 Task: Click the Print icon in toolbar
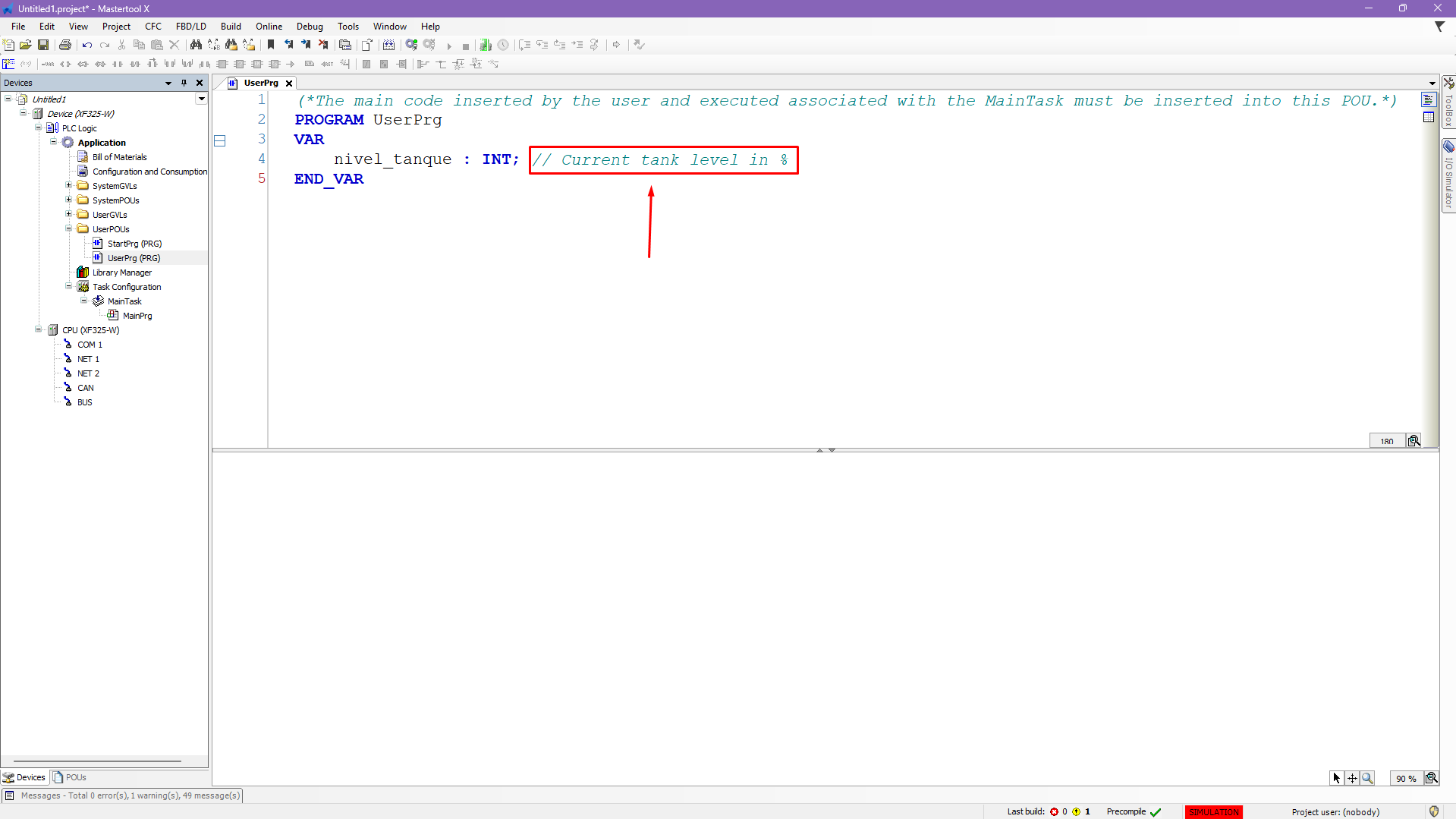65,45
